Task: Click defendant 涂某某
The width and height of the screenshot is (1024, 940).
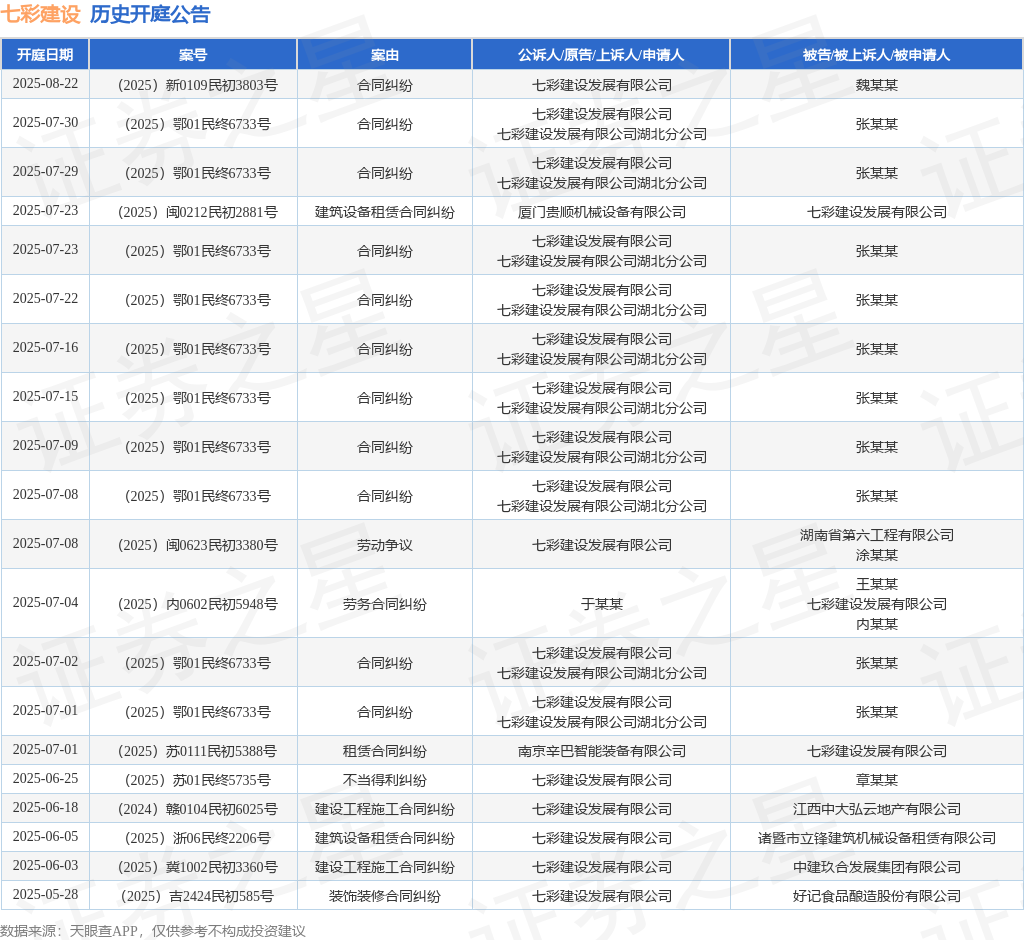Action: pos(876,555)
